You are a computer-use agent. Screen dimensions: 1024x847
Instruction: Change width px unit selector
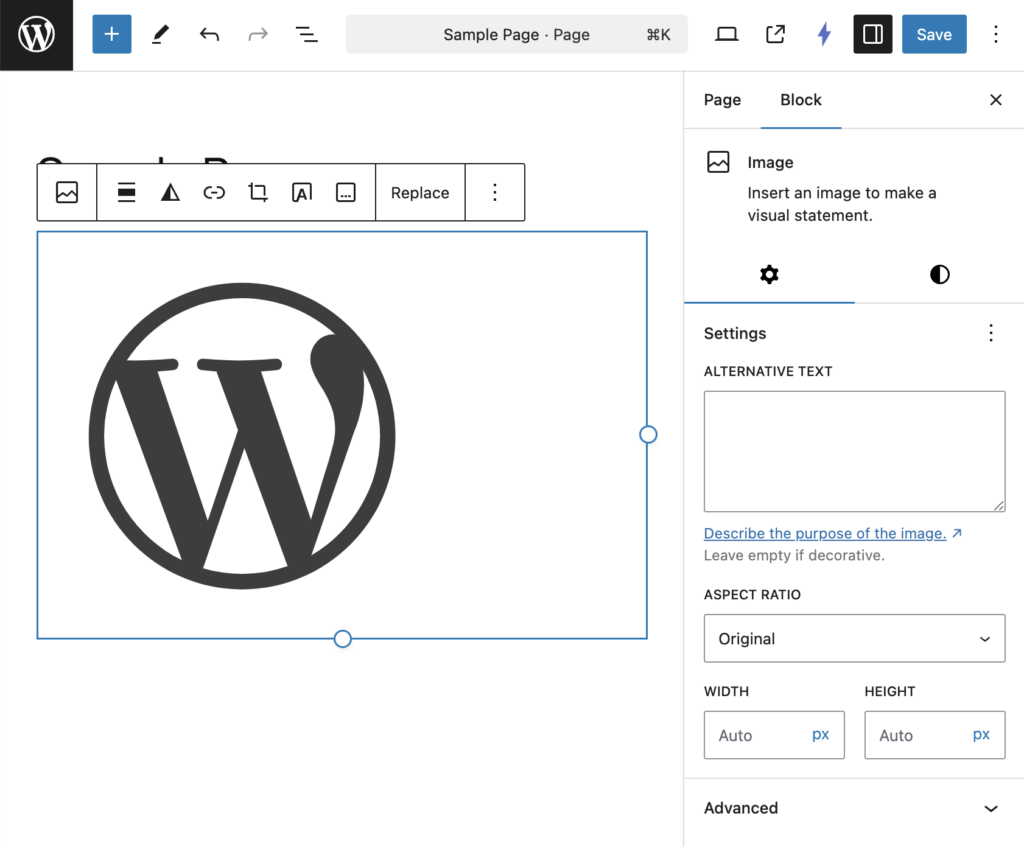click(x=821, y=735)
